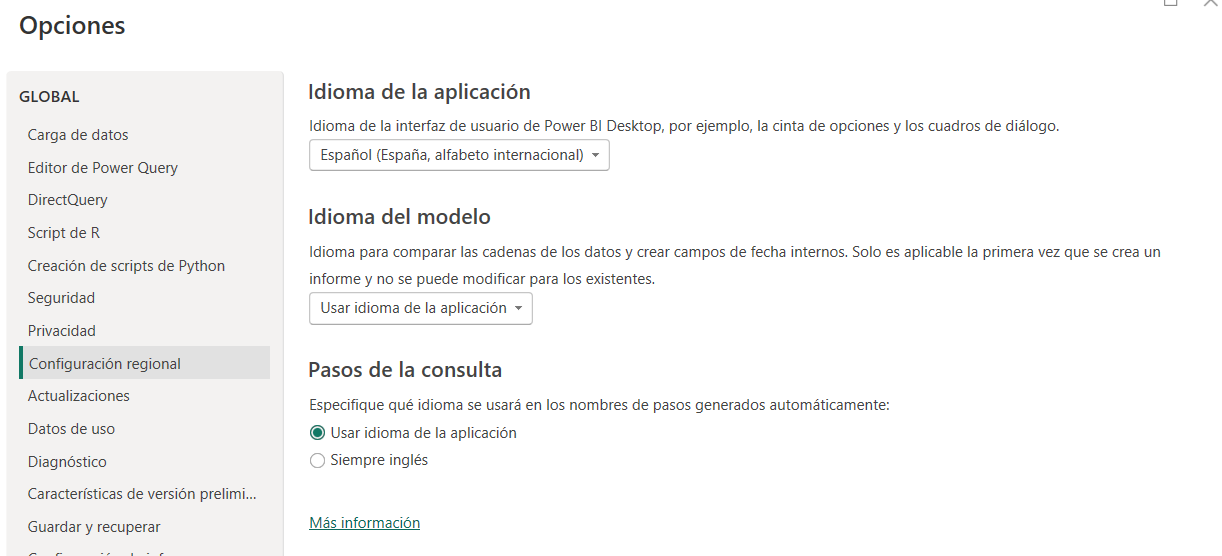Select Características de versión preliminar

142,494
